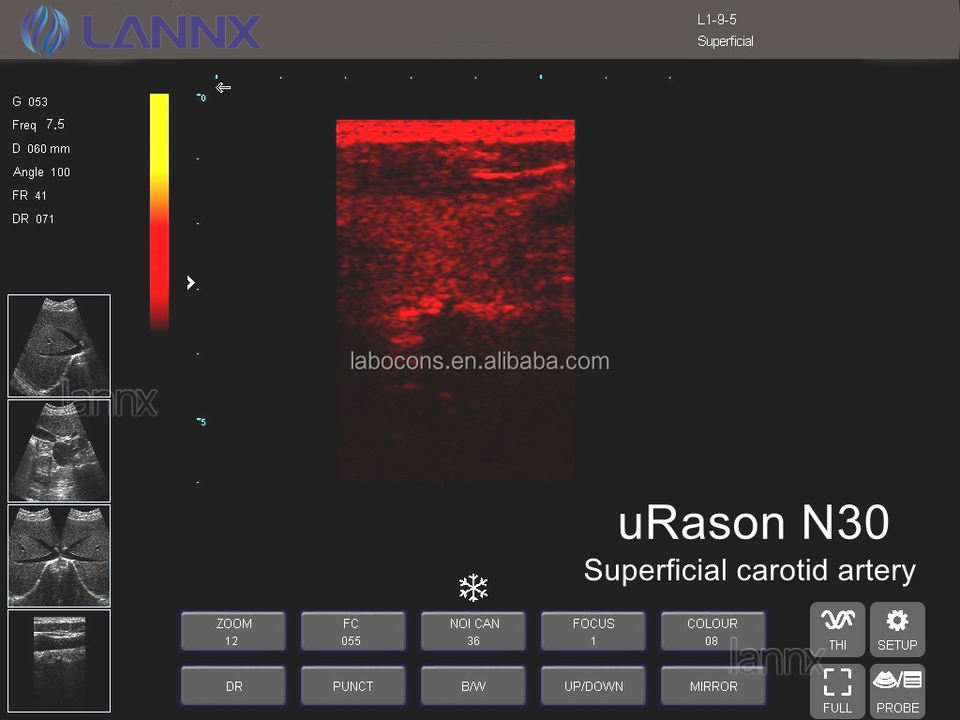Open the carotid artery thumbnail at bottom
The height and width of the screenshot is (720, 960).
(x=59, y=661)
